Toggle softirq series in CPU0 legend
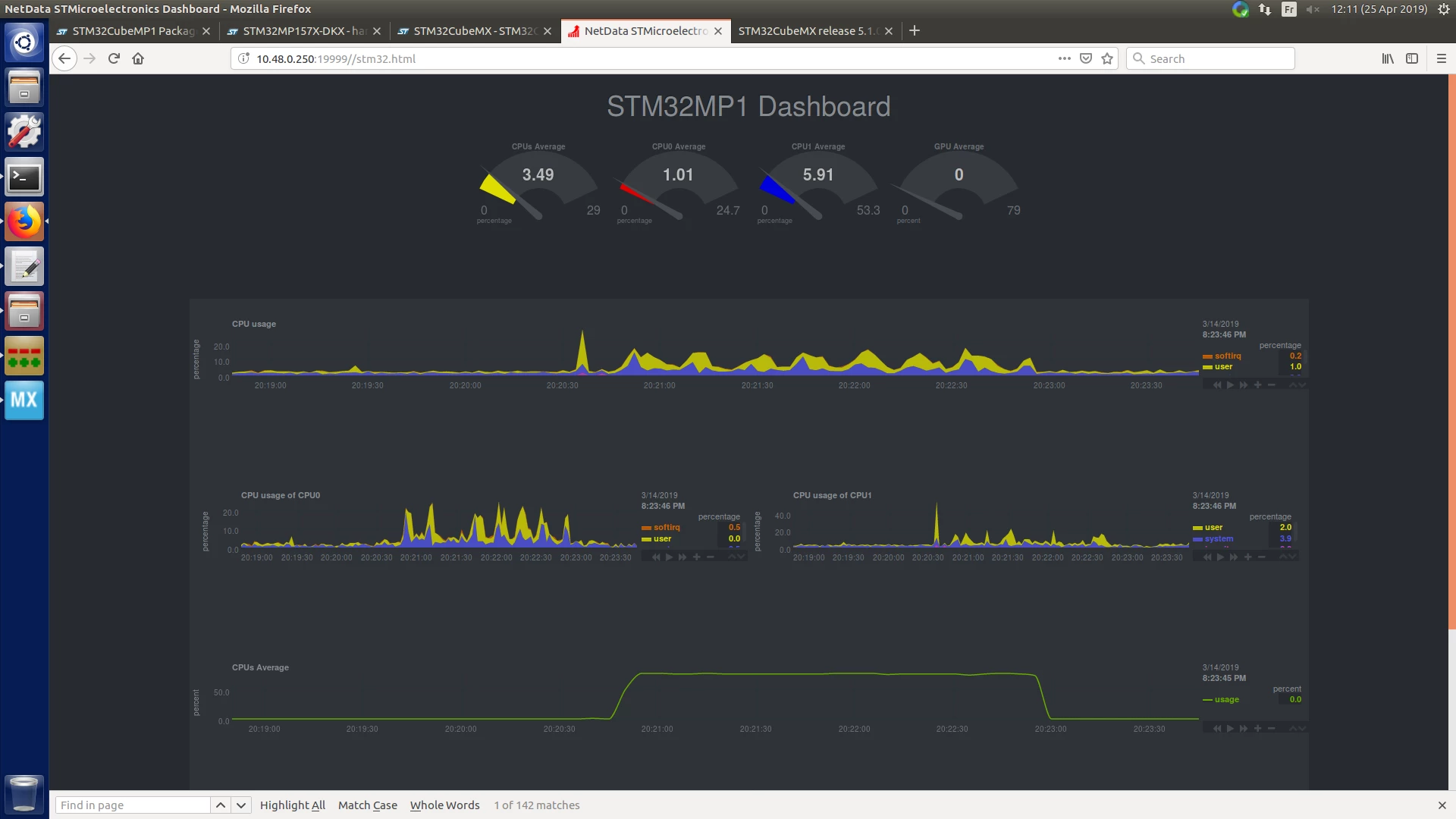 tap(661, 528)
